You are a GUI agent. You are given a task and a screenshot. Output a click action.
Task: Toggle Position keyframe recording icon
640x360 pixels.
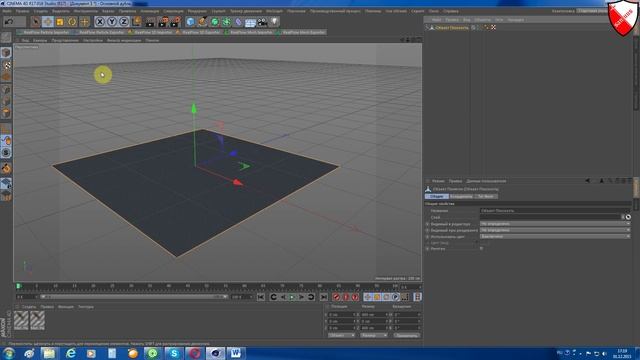[368, 297]
